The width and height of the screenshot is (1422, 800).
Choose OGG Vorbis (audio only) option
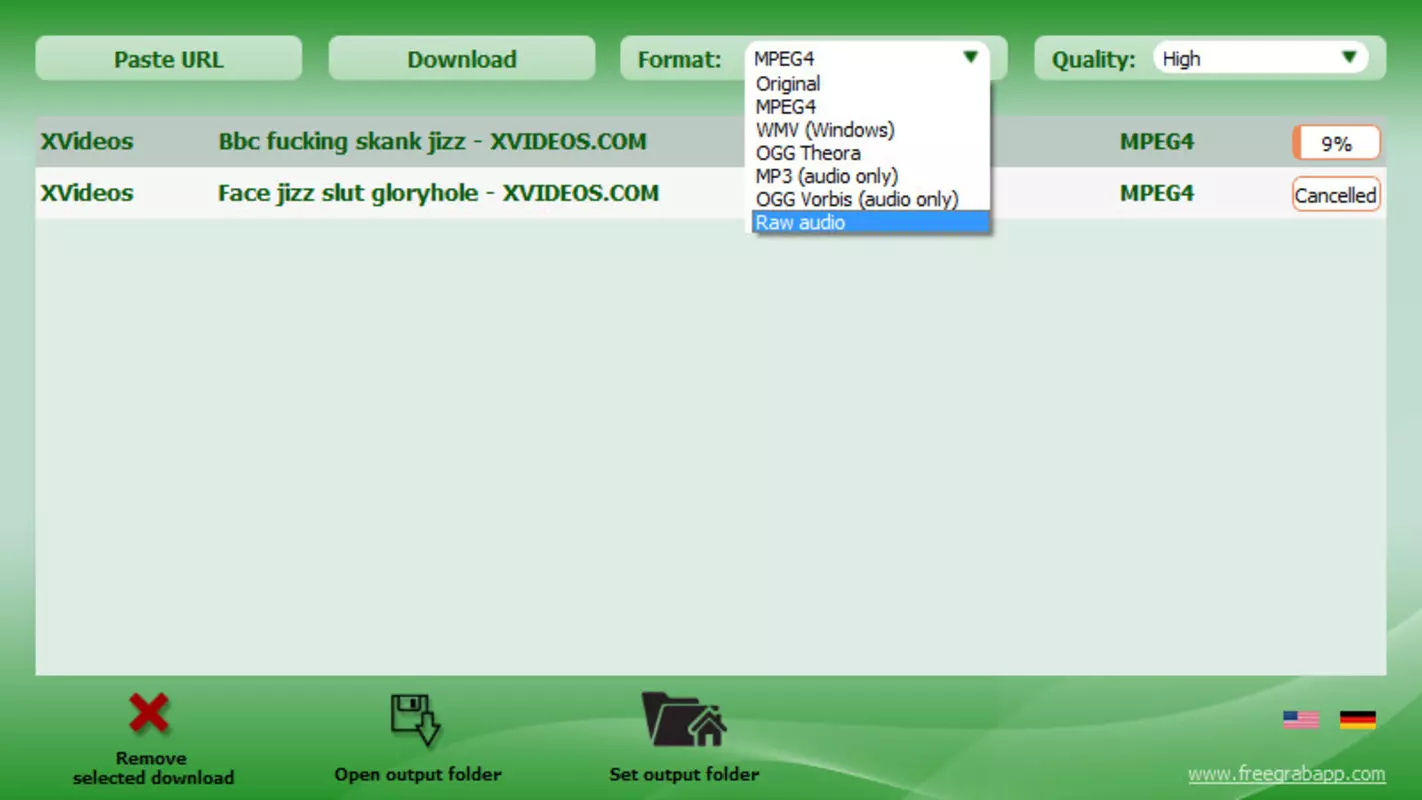(x=870, y=199)
